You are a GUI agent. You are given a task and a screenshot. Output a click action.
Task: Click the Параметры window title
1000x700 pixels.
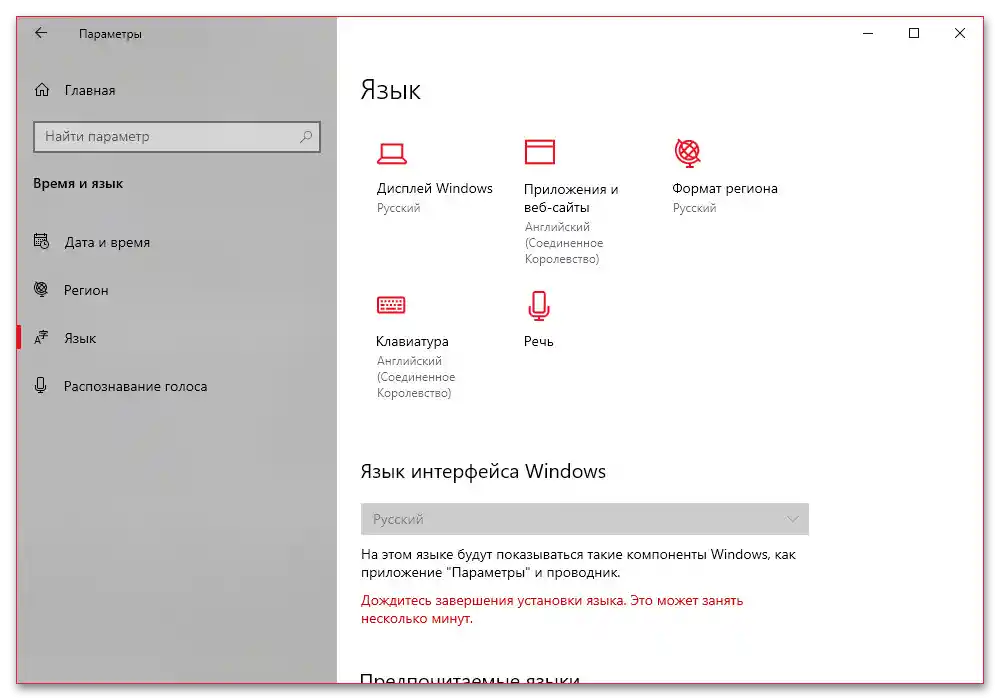tap(110, 34)
